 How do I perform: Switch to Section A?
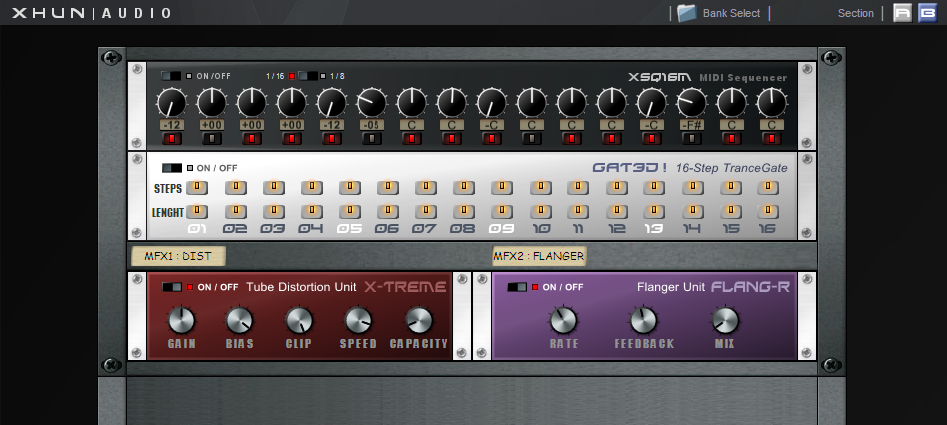click(x=902, y=13)
